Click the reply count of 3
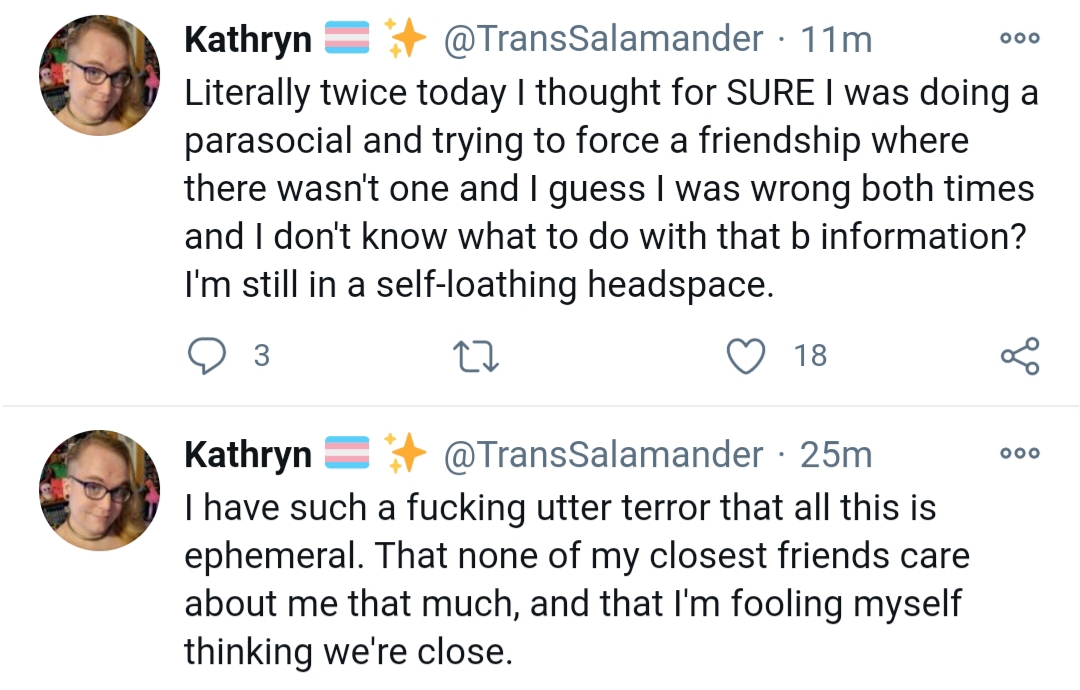The width and height of the screenshot is (1080, 690). (x=262, y=356)
